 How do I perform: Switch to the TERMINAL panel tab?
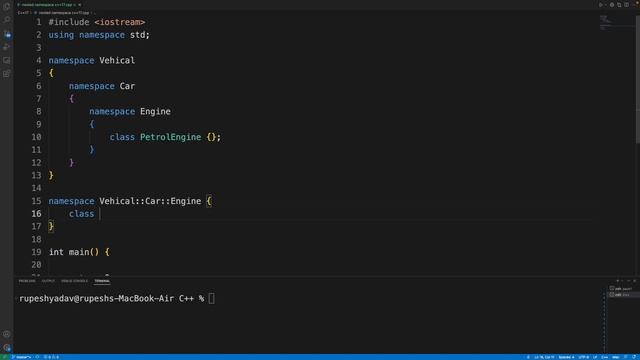coord(102,281)
